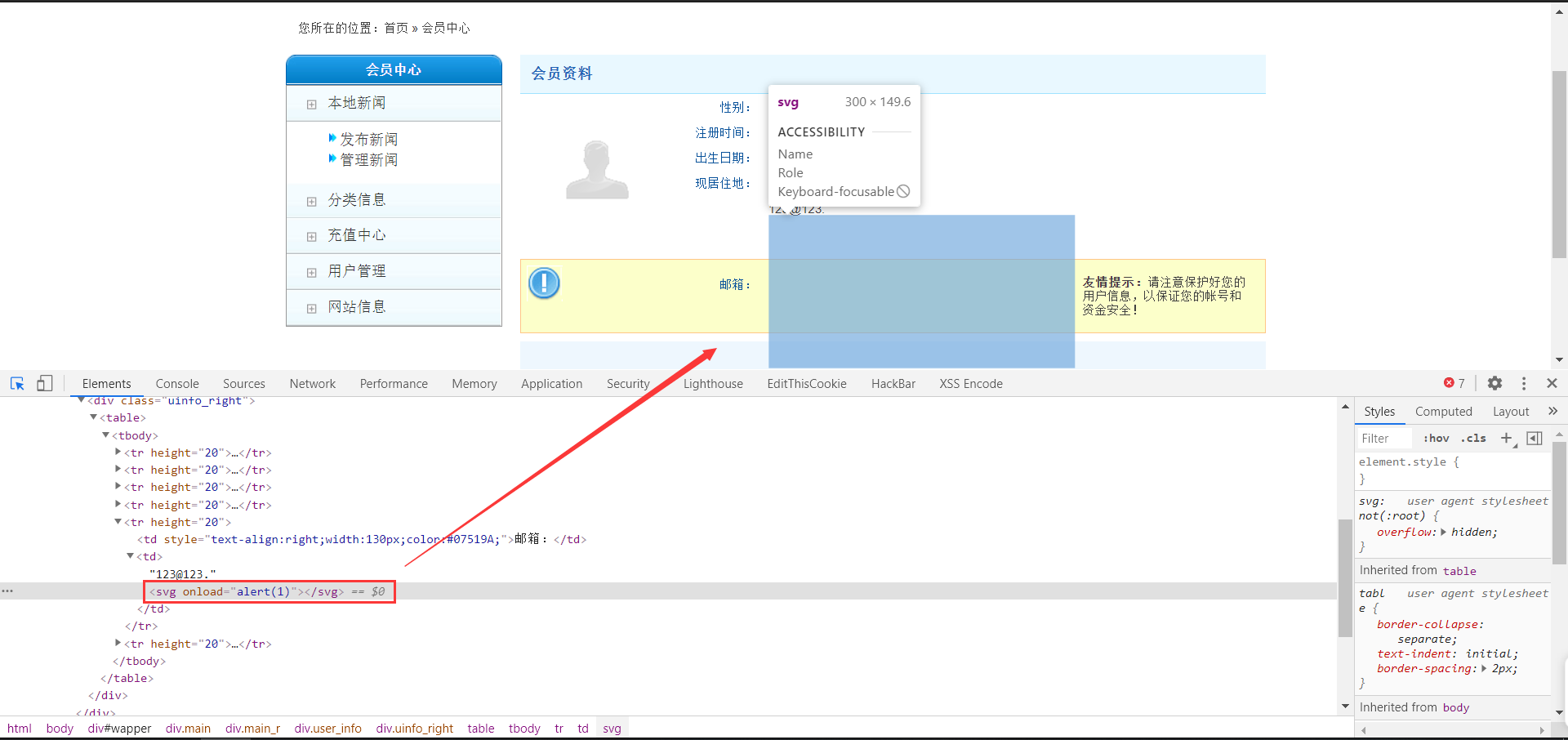Viewport: 1568px width, 740px height.
Task: Open the Network tab
Action: coord(312,384)
